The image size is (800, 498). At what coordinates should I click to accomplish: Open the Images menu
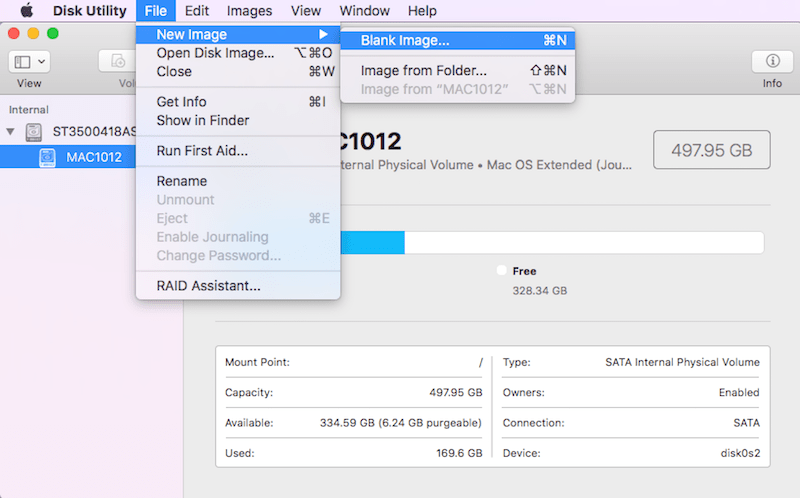click(x=249, y=11)
